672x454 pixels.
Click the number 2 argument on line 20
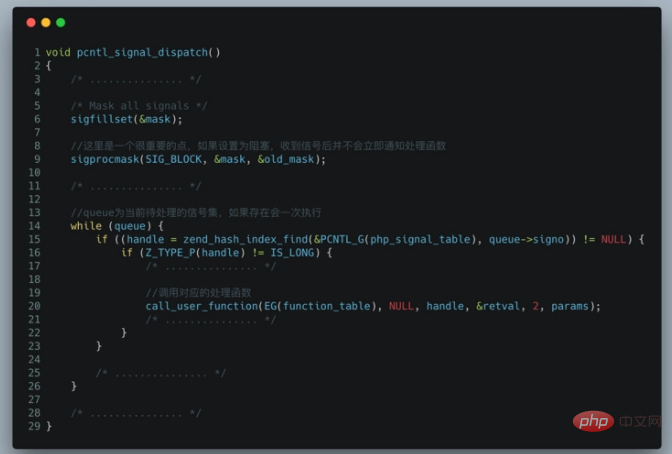point(536,306)
